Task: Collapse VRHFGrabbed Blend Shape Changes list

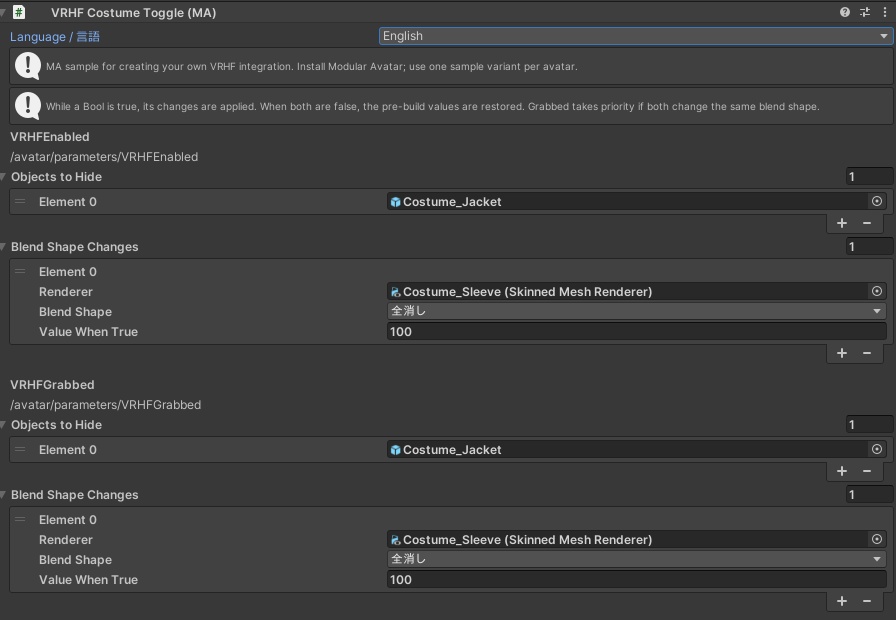Action: point(3,494)
